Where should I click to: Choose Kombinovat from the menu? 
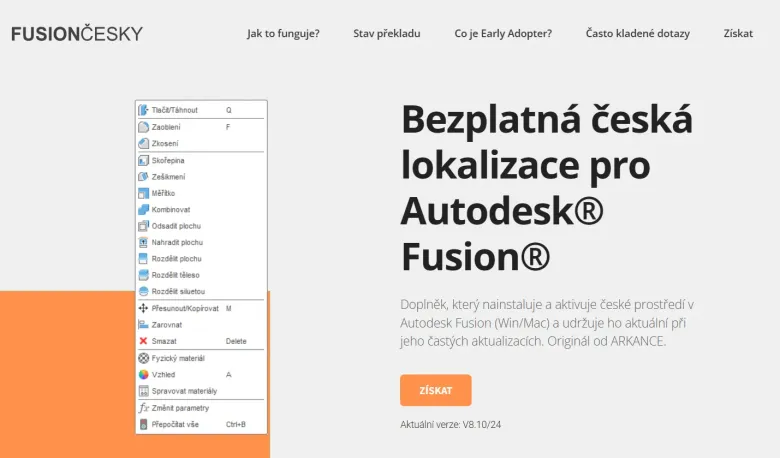[201, 209]
